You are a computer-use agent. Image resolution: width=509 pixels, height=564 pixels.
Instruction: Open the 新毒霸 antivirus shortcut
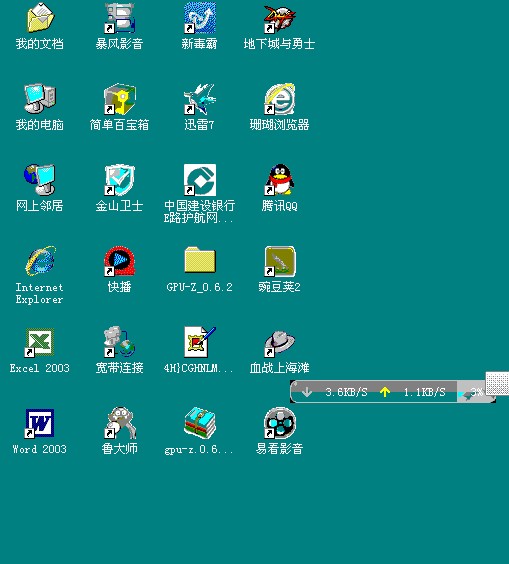tap(200, 17)
